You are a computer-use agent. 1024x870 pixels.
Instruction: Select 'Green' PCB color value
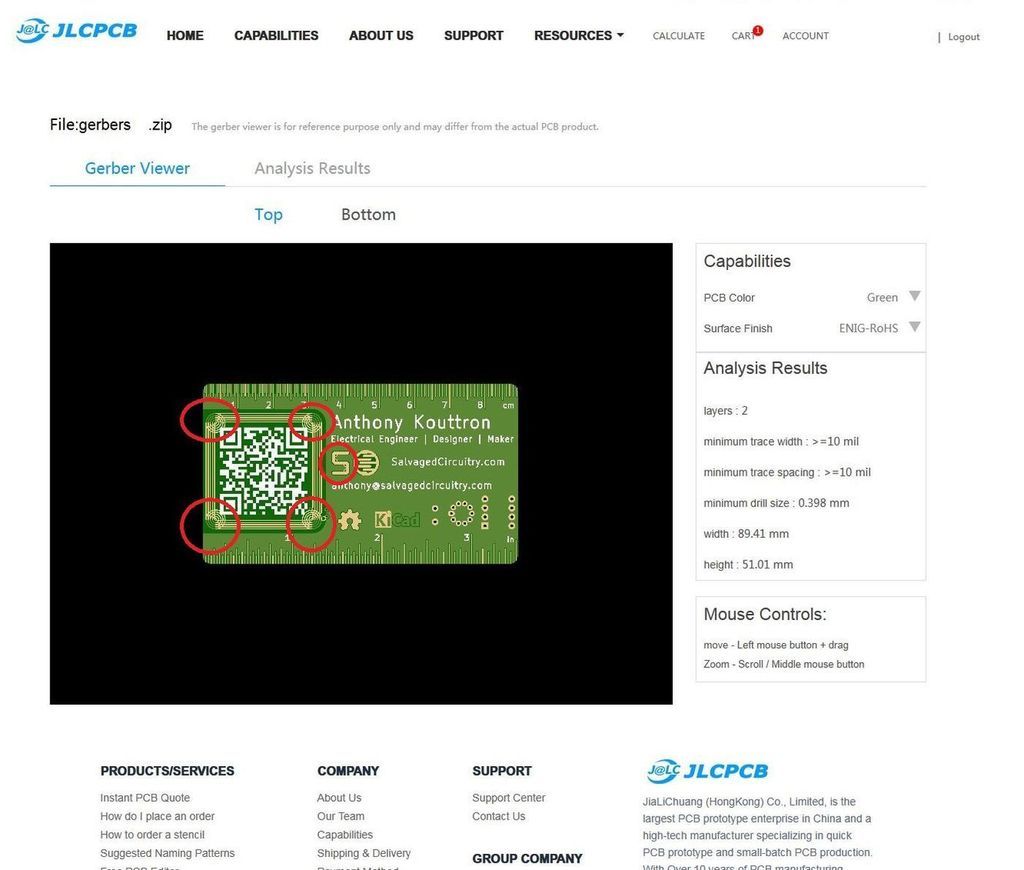click(882, 297)
